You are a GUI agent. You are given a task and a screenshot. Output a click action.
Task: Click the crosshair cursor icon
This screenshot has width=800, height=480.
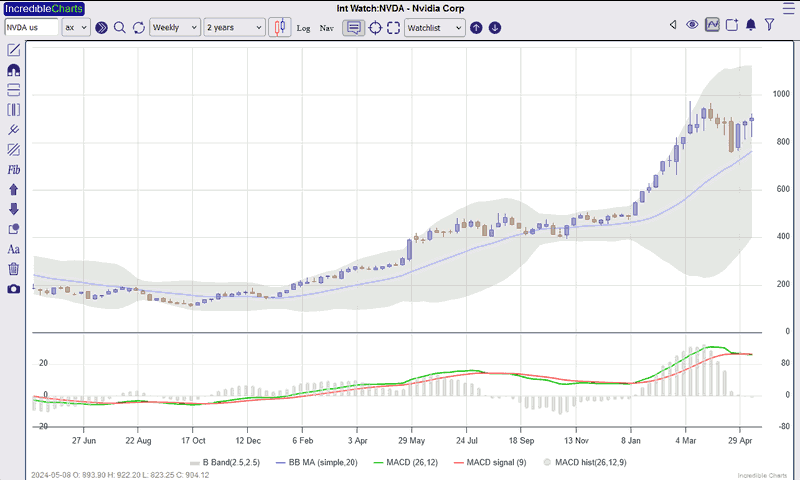pos(375,28)
